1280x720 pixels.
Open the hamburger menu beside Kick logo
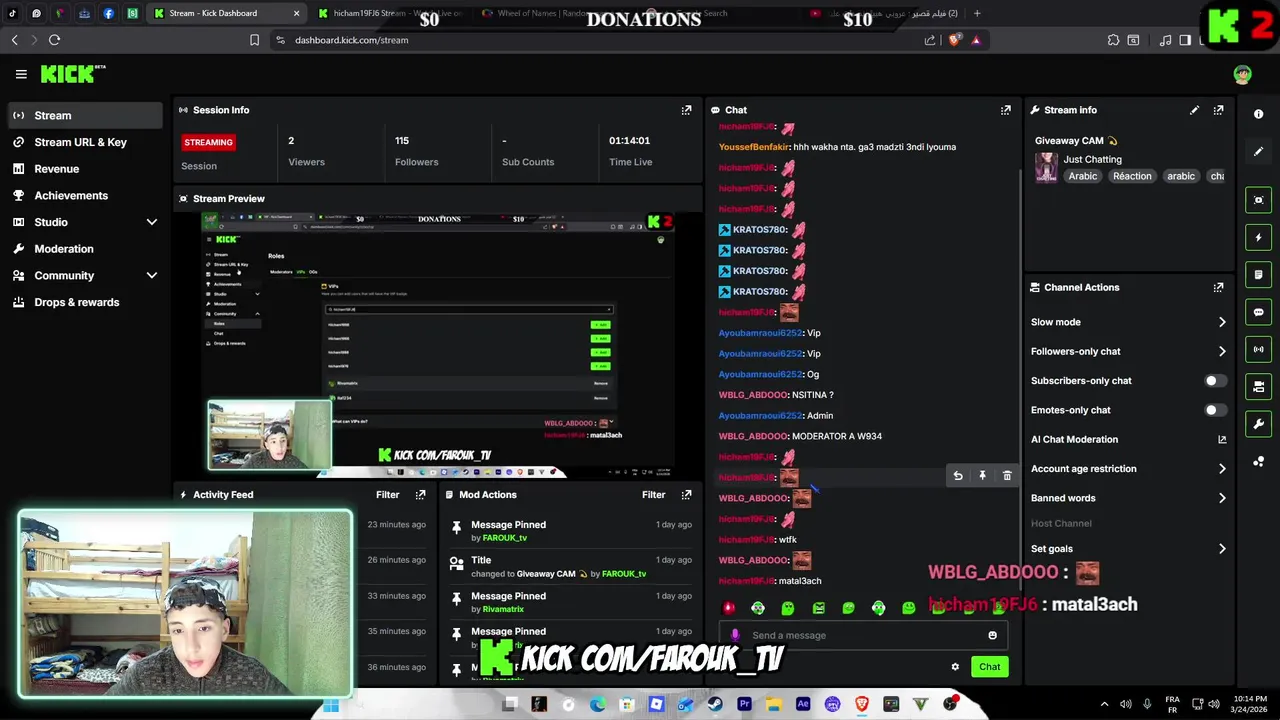click(x=21, y=74)
